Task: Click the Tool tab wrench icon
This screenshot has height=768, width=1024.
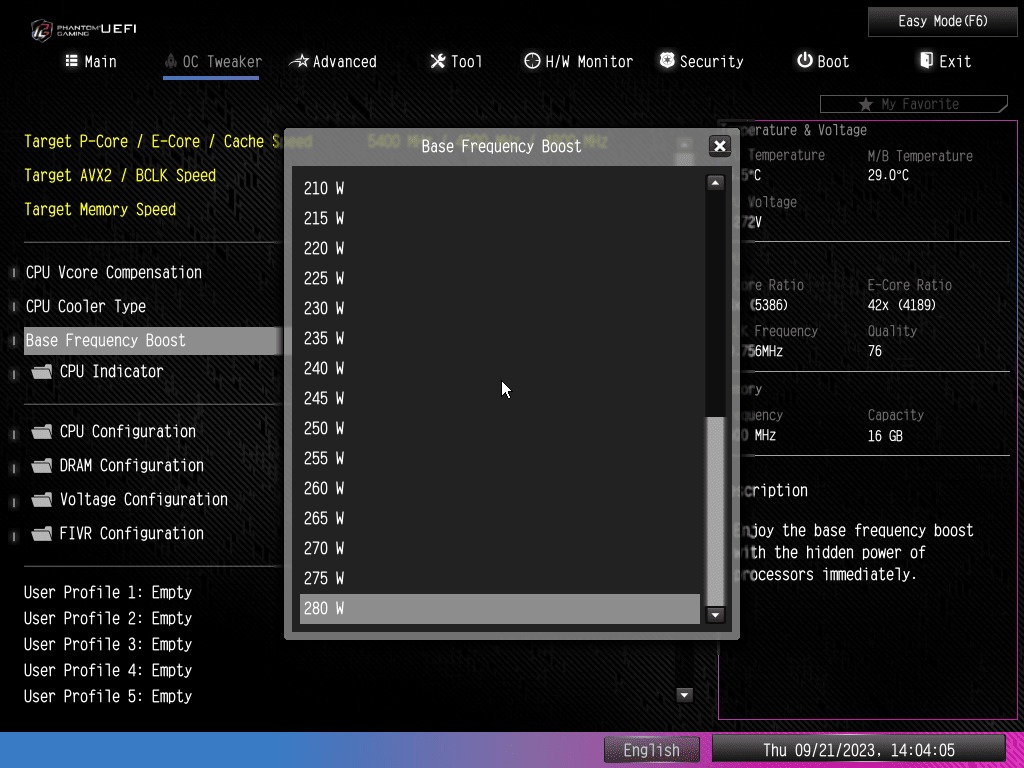Action: 438,61
